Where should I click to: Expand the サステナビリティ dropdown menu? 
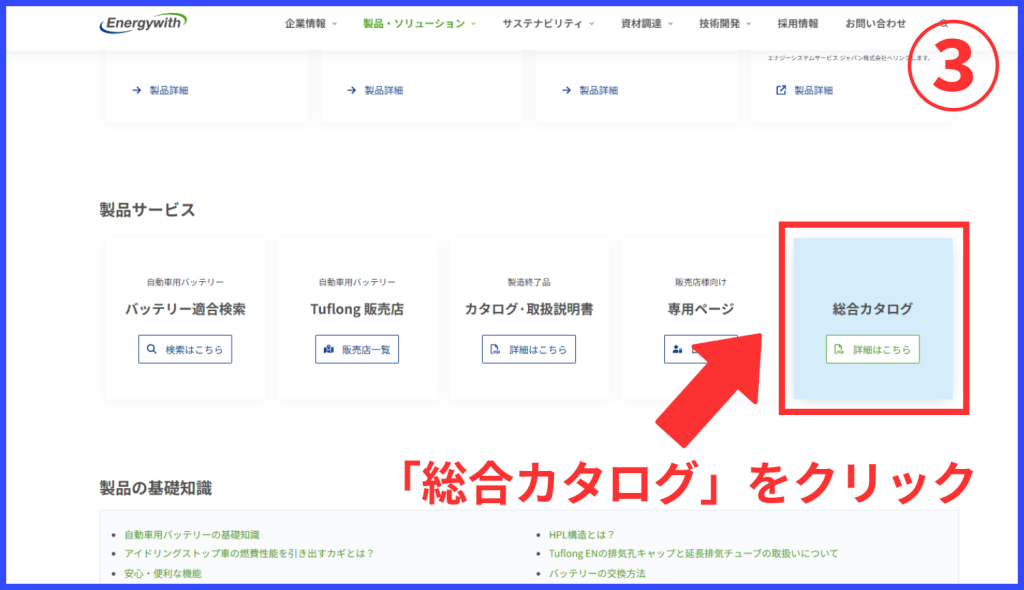click(x=548, y=23)
